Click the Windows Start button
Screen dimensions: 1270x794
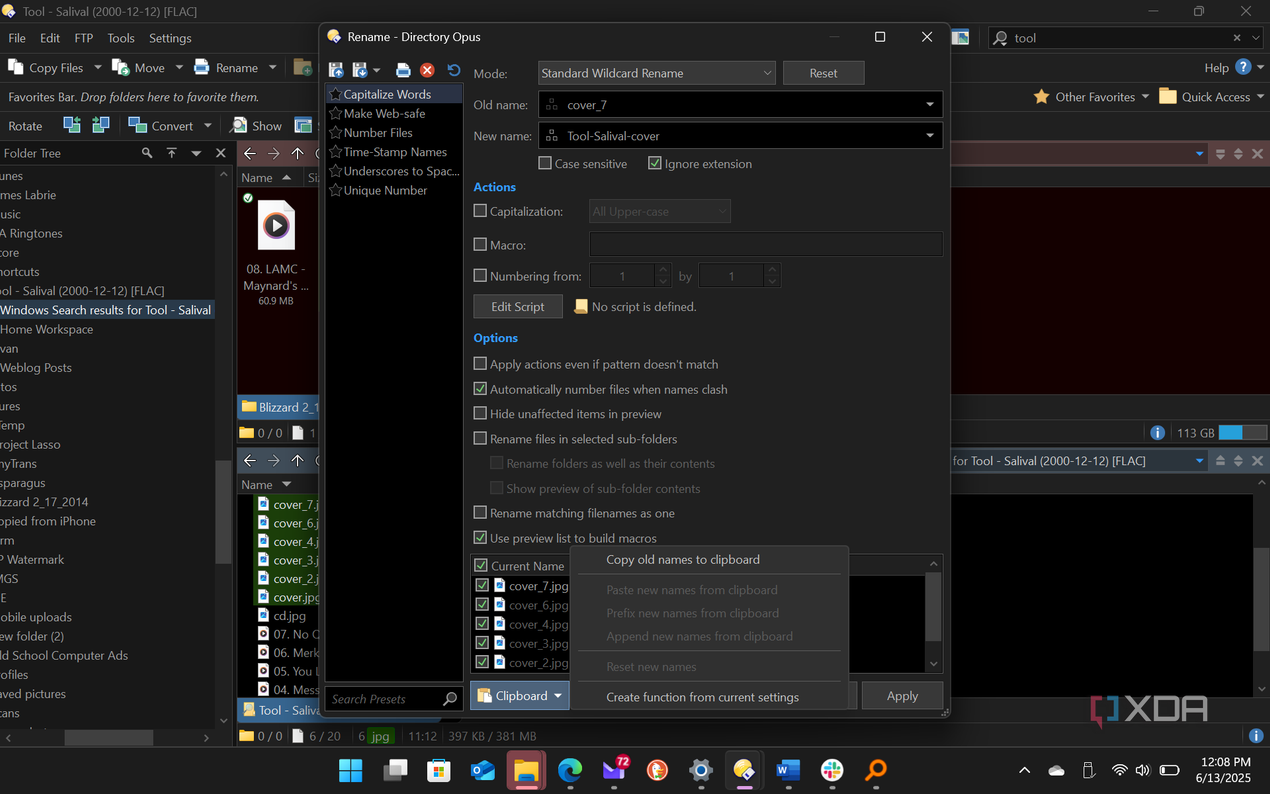[351, 770]
